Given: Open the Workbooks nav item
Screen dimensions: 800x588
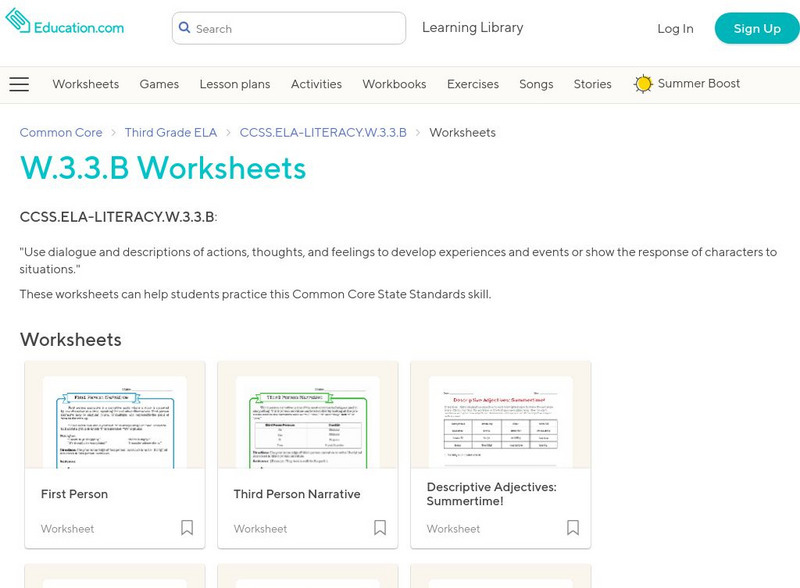Looking at the screenshot, I should coord(394,84).
